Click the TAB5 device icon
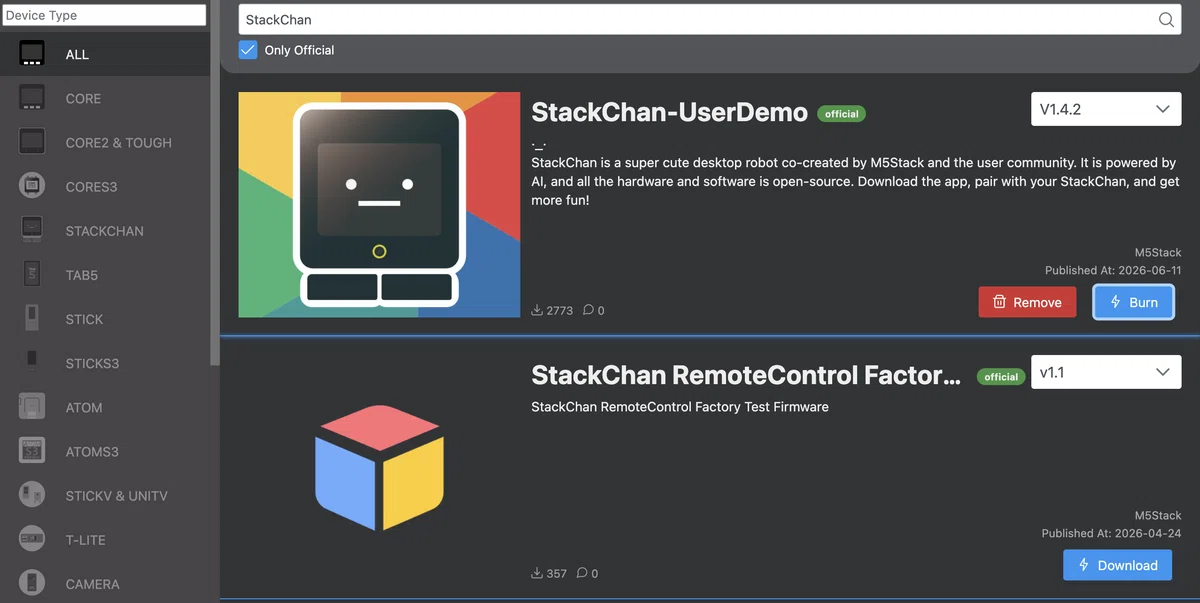The image size is (1200, 603). (x=32, y=274)
